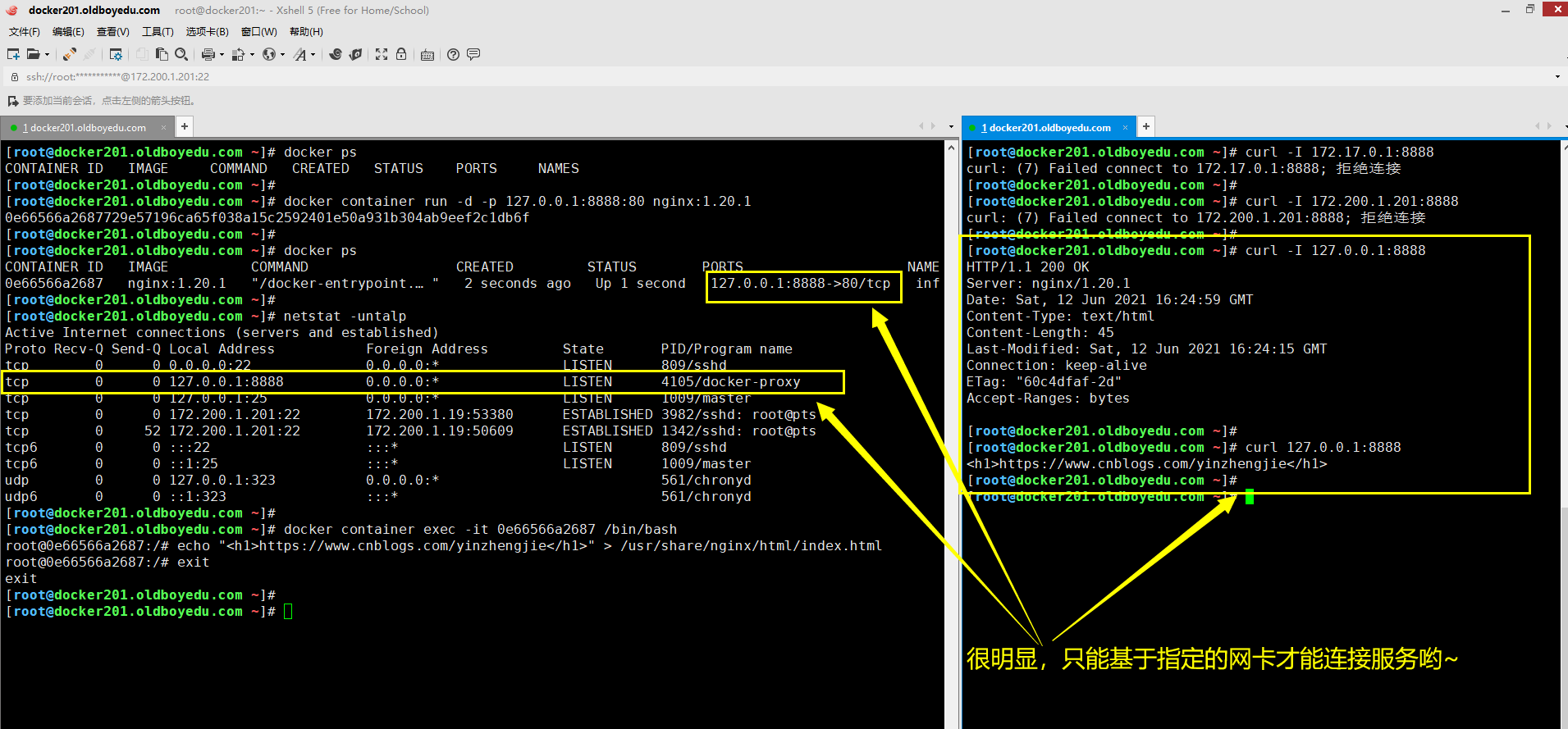Open the 文件(F) menu
Viewport: 1568px width, 729px height.
point(25,32)
